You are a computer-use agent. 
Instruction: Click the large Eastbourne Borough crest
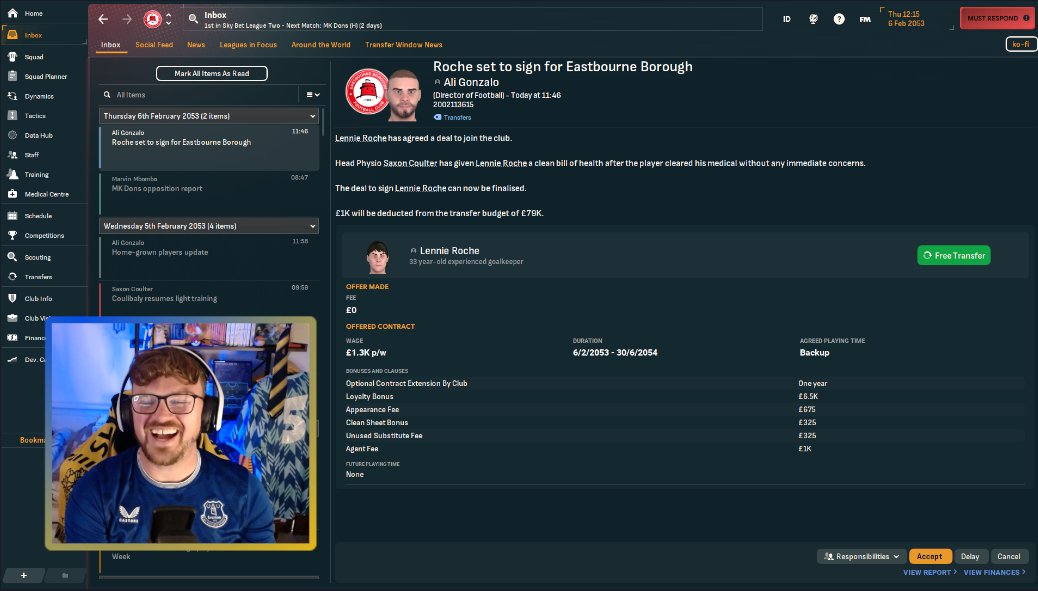[x=367, y=91]
